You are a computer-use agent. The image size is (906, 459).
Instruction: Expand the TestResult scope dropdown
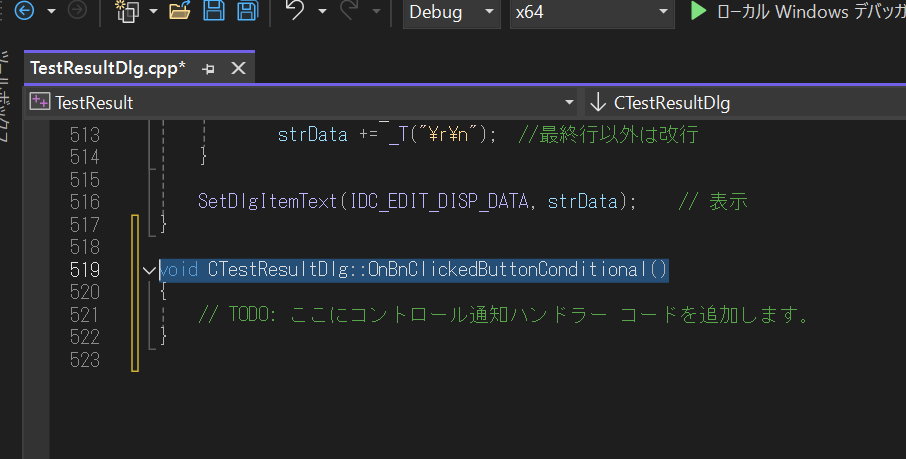tap(569, 103)
